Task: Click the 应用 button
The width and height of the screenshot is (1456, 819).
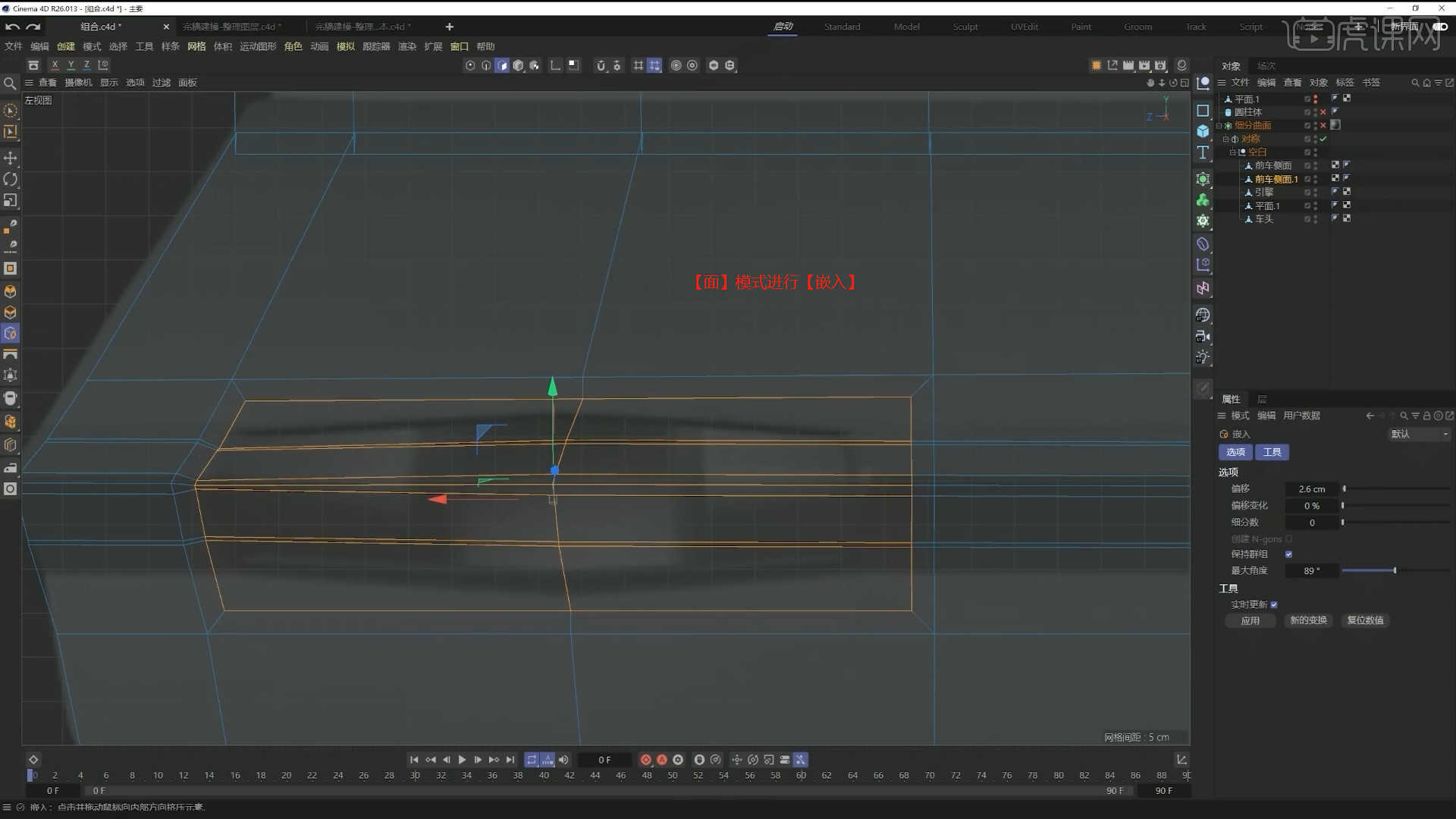Action: pyautogui.click(x=1250, y=620)
